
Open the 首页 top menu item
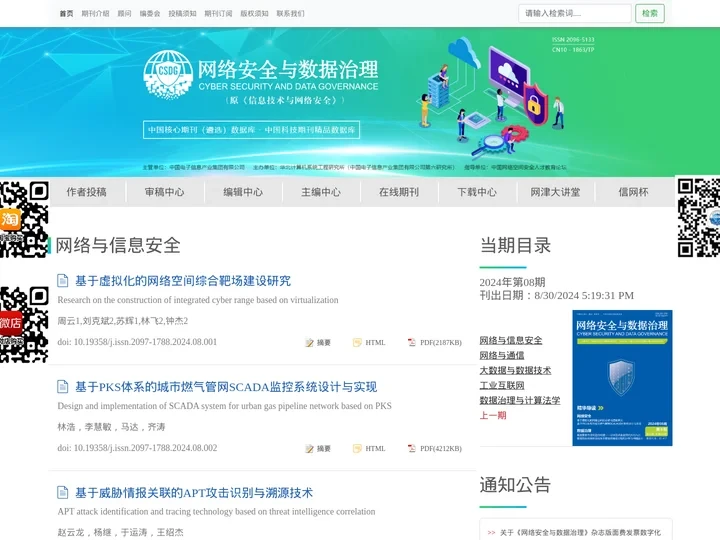(66, 13)
